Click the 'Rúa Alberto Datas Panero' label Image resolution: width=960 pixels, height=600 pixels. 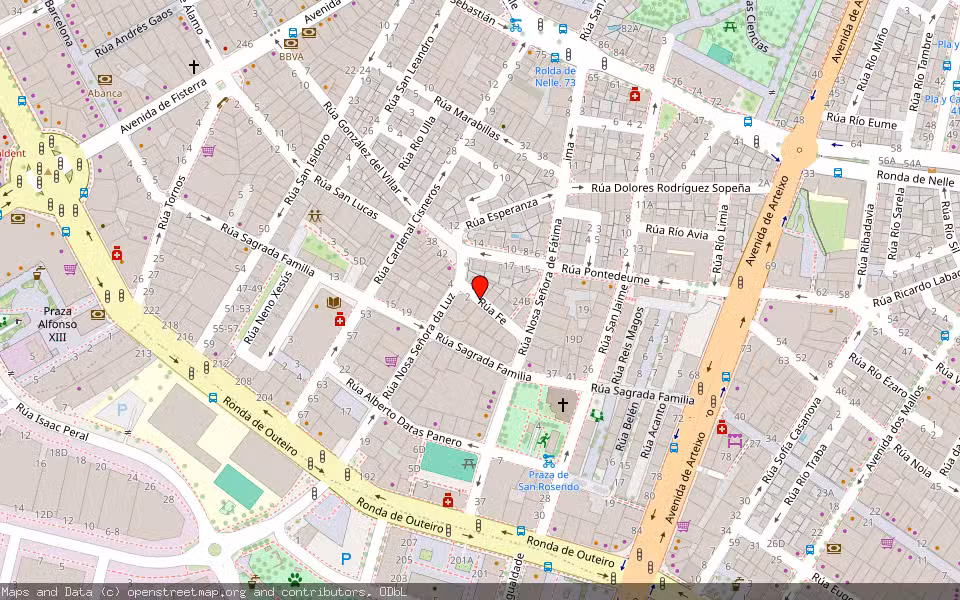(403, 412)
